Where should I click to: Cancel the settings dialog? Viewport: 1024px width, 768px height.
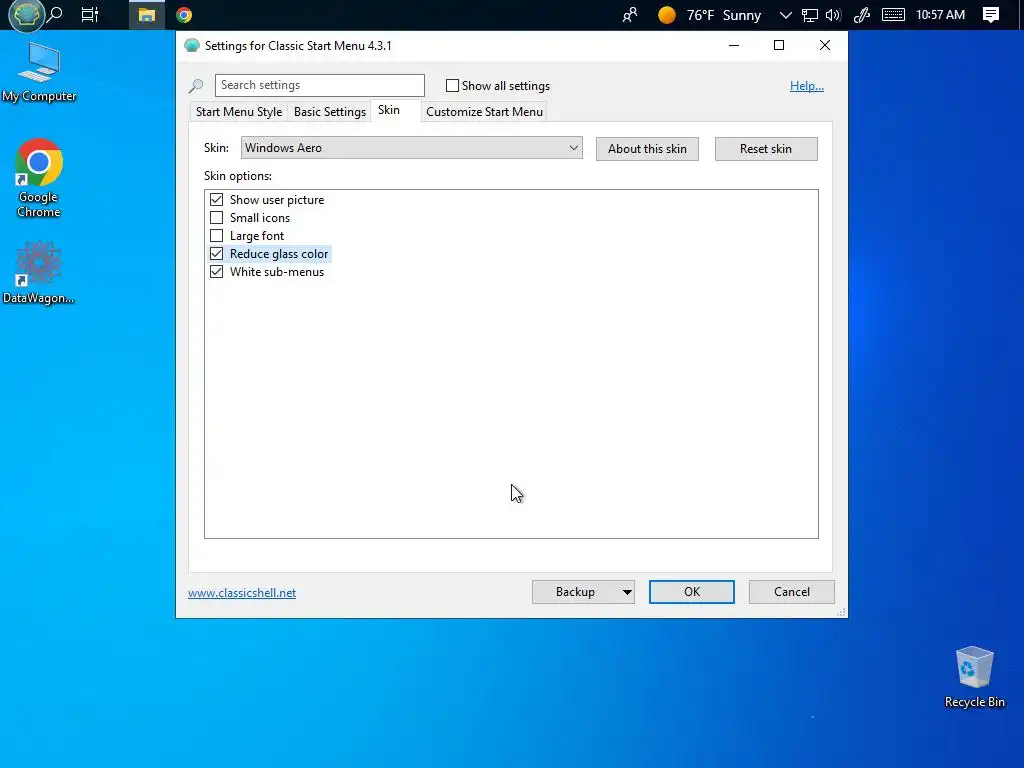point(792,592)
